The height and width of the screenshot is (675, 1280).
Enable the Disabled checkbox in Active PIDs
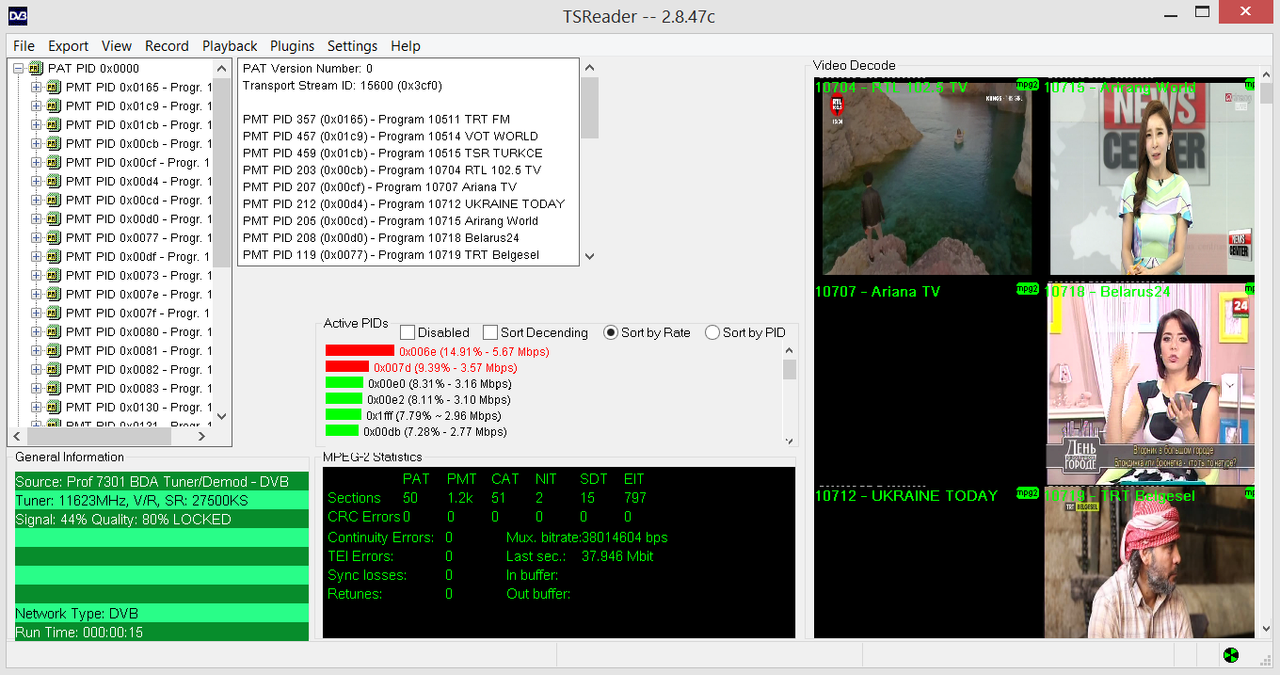pos(408,332)
